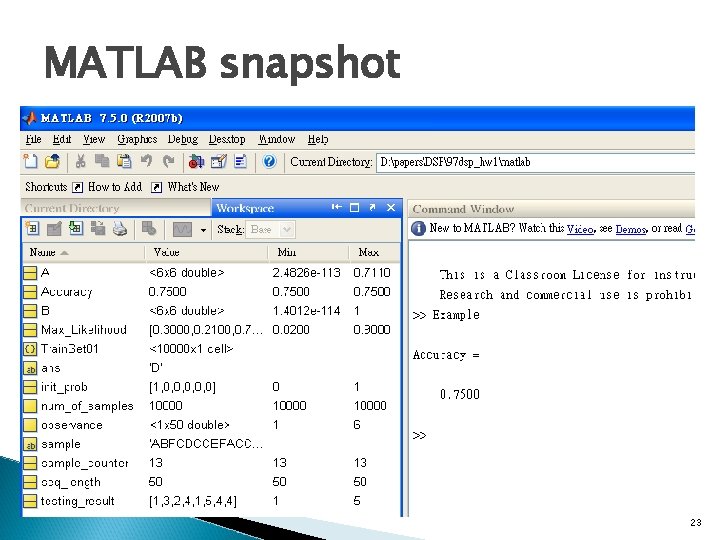The image size is (720, 540).
Task: Open the Stack Base dropdown
Action: coord(270,229)
